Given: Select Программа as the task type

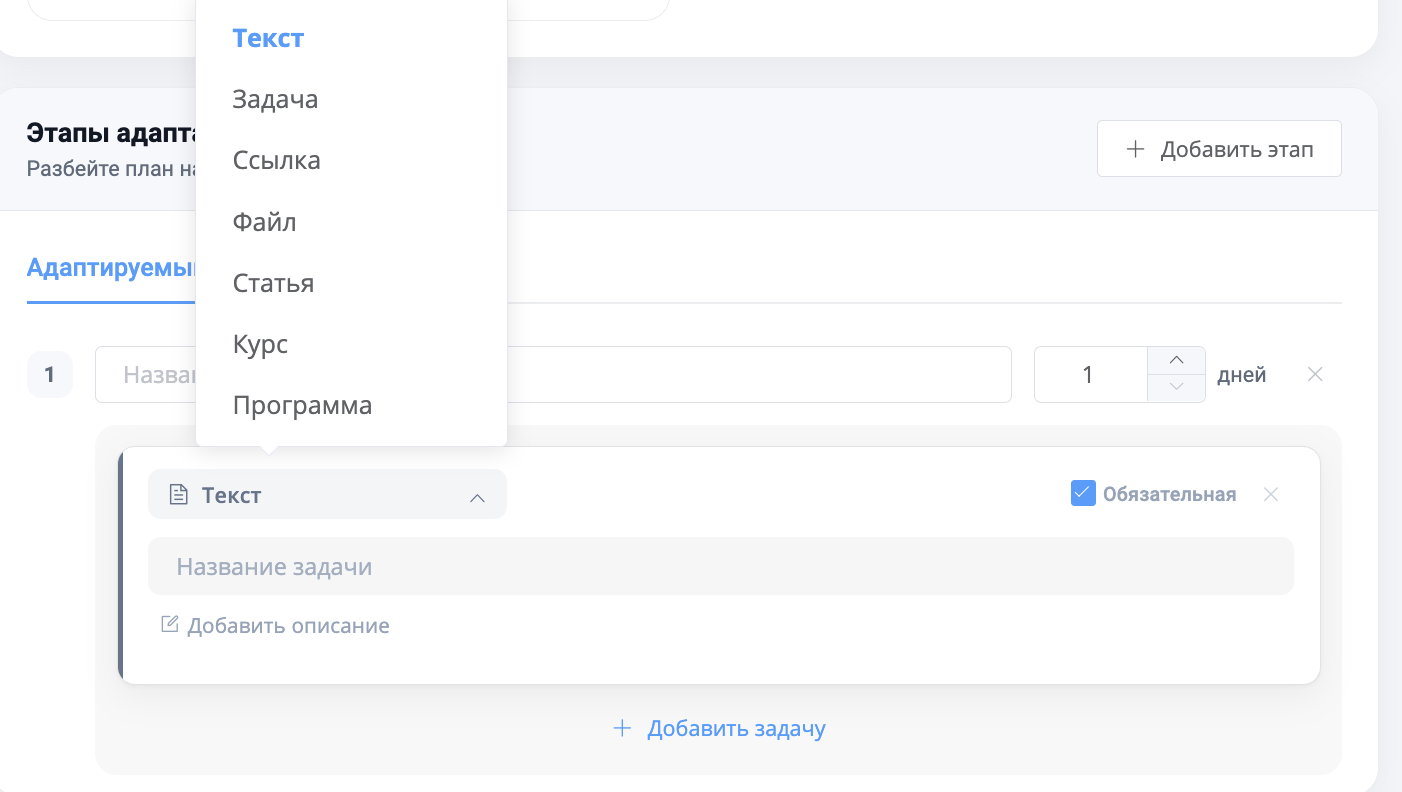Looking at the screenshot, I should click(x=302, y=405).
